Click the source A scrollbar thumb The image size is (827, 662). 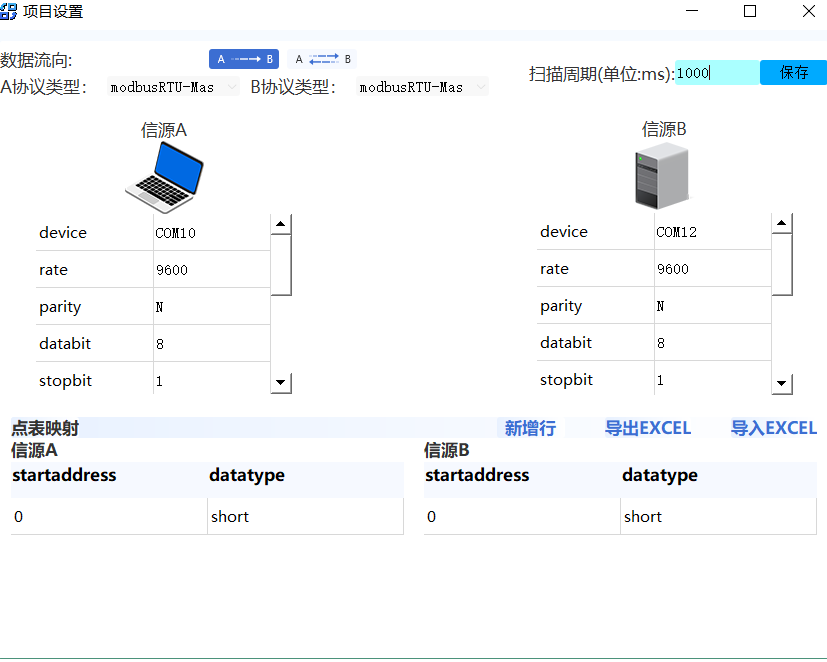(x=281, y=265)
